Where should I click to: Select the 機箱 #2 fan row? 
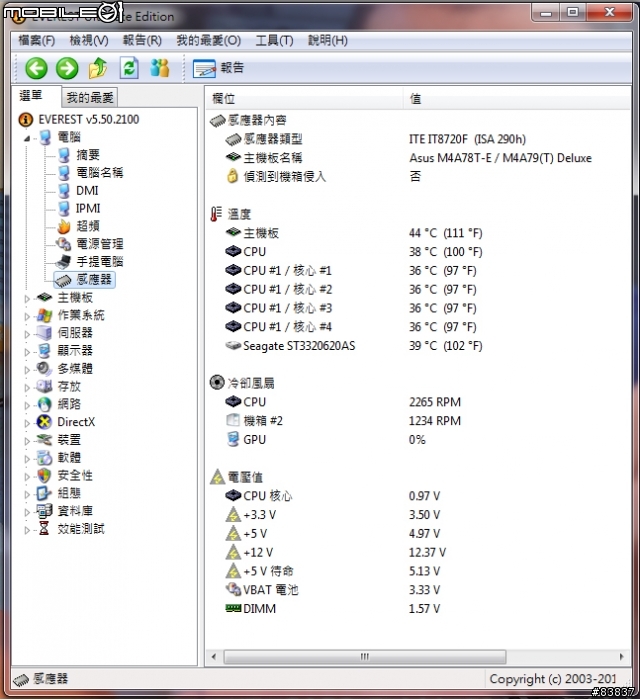pyautogui.click(x=418, y=421)
